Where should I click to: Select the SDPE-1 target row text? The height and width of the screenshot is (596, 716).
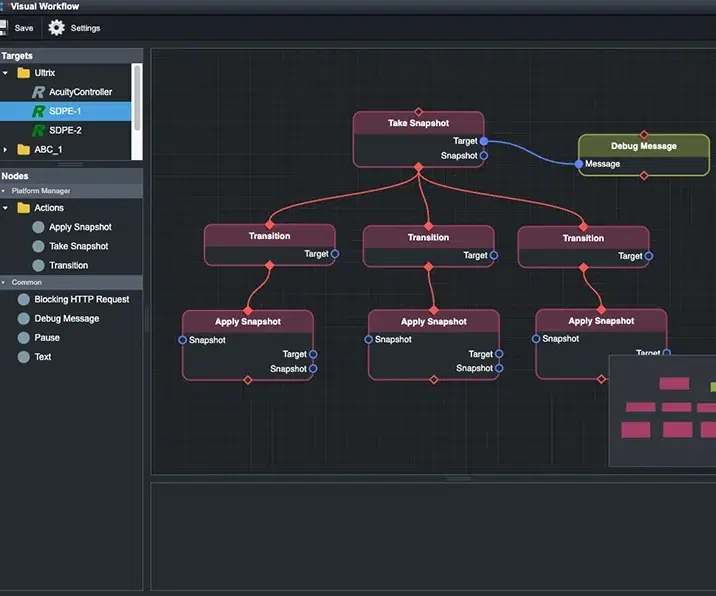tap(65, 111)
